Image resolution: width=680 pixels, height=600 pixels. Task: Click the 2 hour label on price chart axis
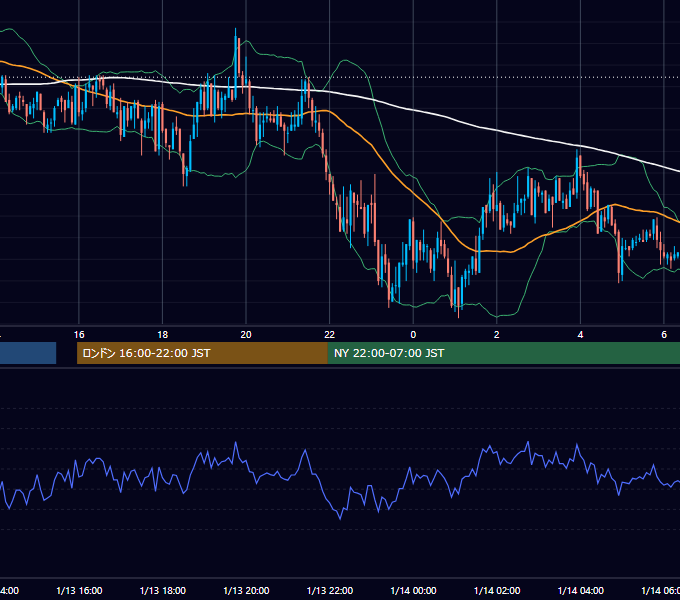point(497,335)
